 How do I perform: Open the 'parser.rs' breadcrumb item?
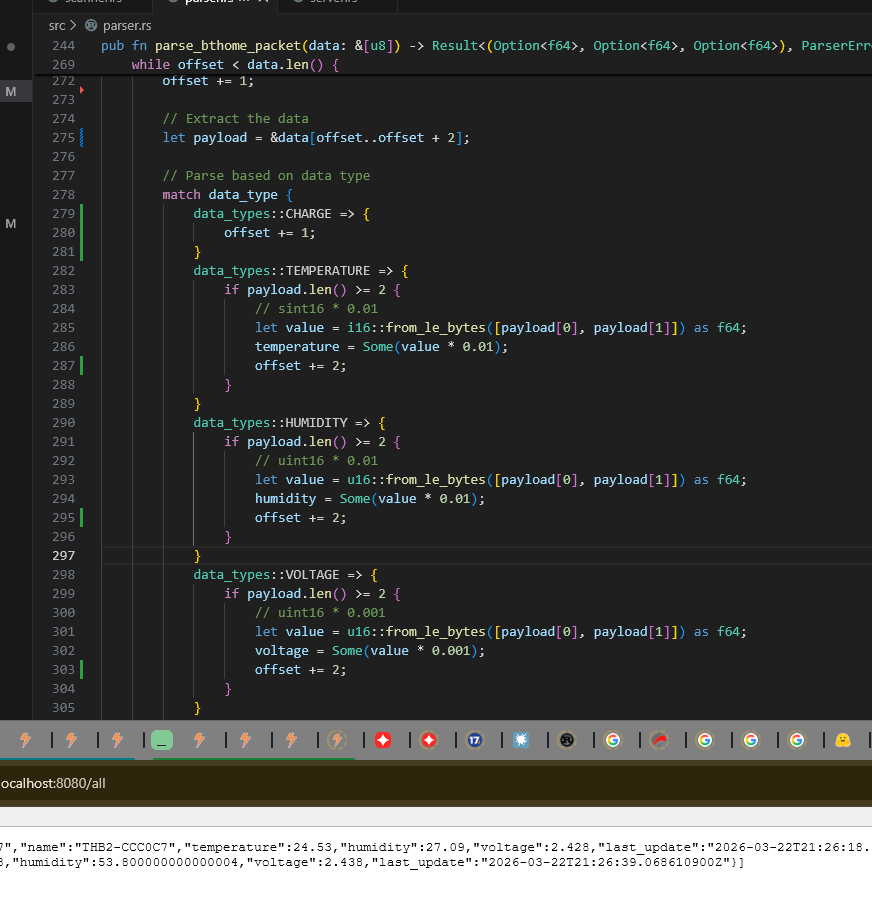coord(127,26)
